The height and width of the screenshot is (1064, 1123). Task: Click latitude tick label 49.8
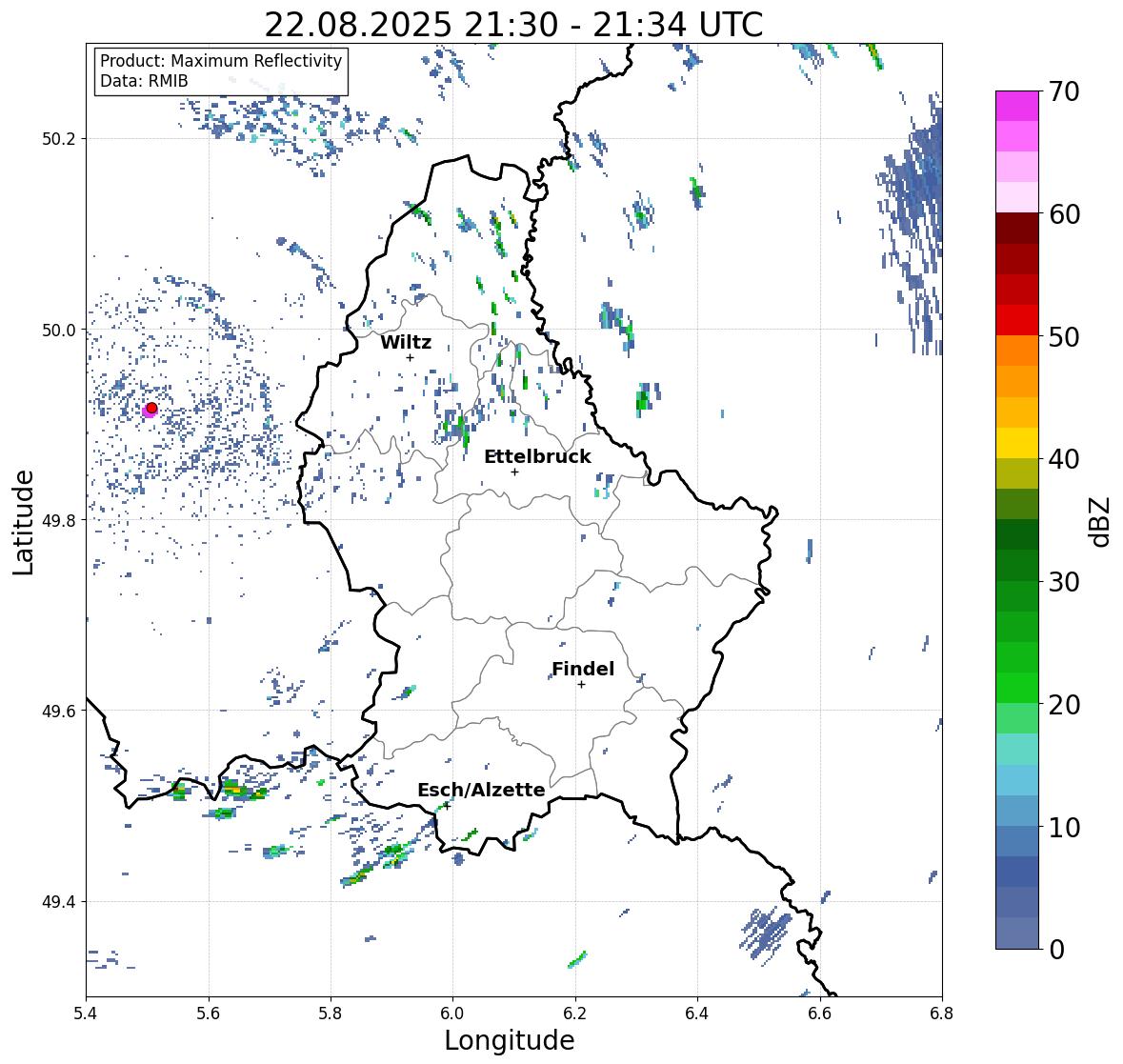pyautogui.click(x=59, y=520)
